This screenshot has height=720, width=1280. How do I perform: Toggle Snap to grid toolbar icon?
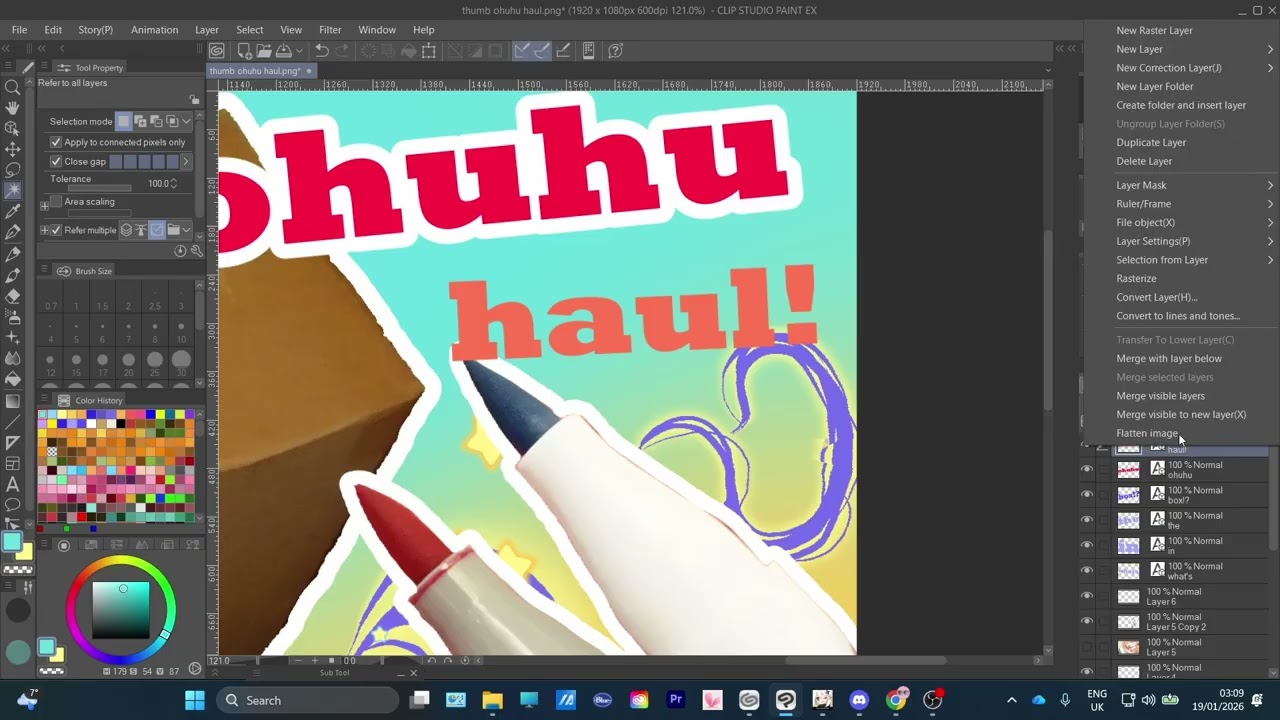pos(563,51)
